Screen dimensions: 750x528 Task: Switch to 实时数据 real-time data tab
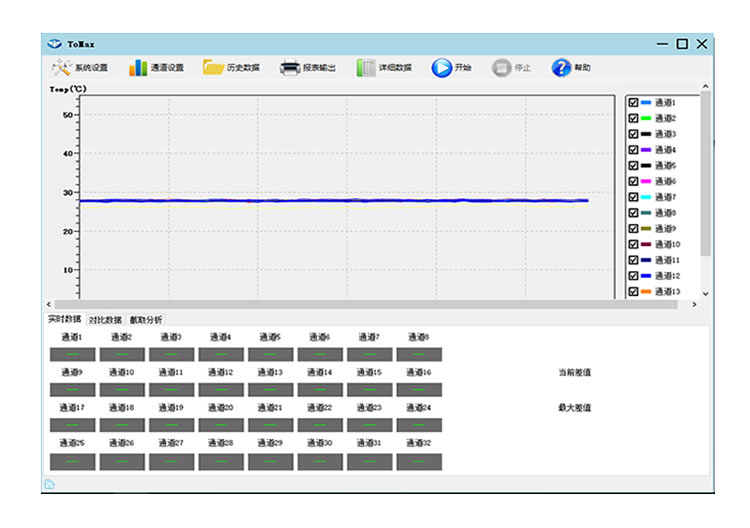click(x=64, y=319)
